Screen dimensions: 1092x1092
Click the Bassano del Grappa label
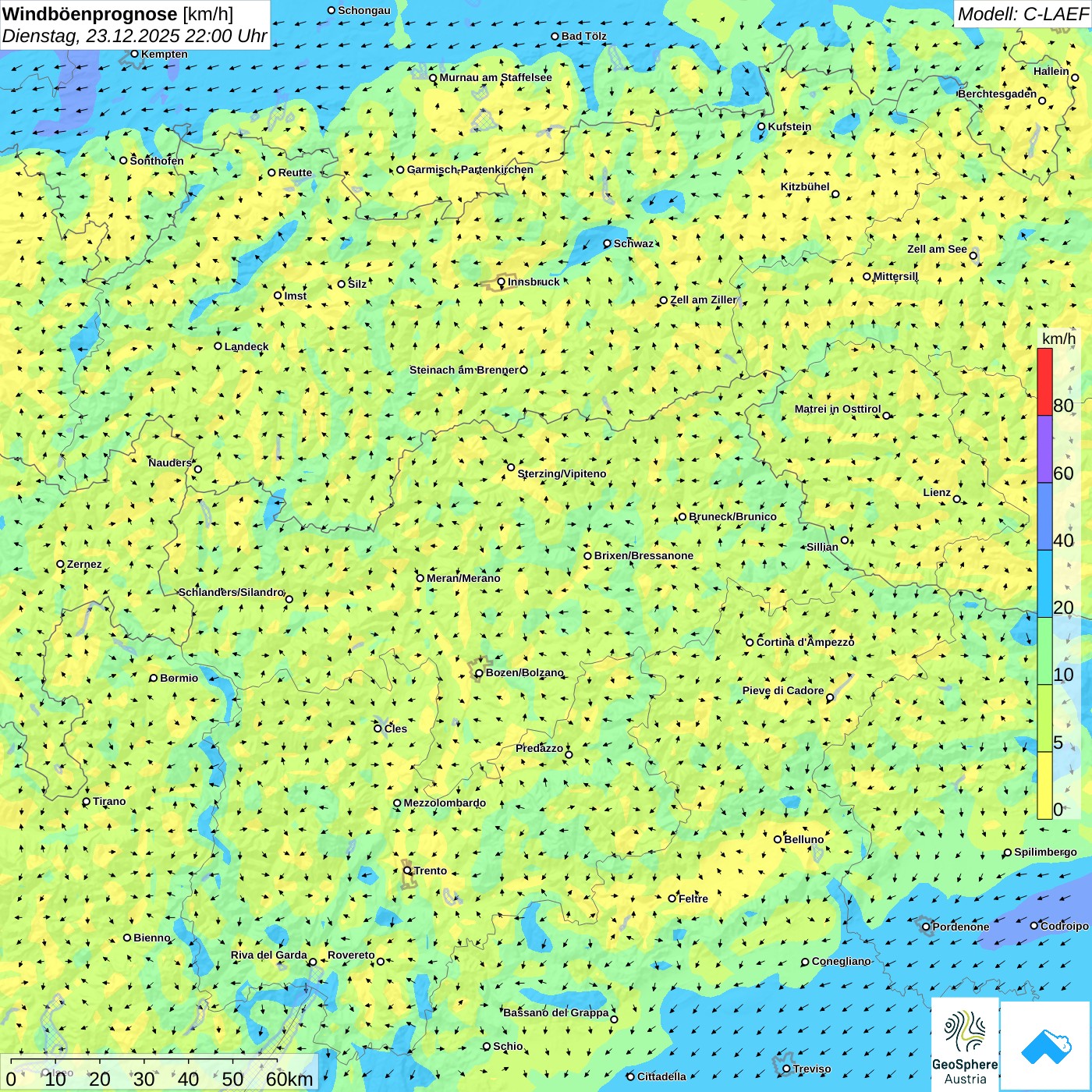click(556, 1012)
